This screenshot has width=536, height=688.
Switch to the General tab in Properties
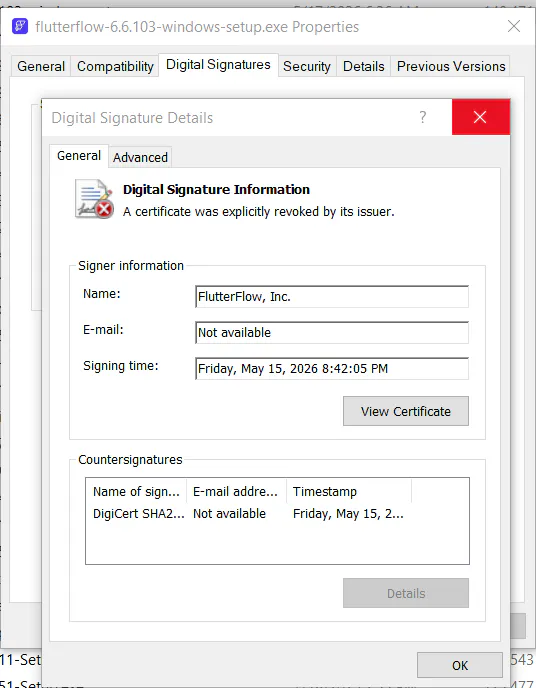coord(41,66)
